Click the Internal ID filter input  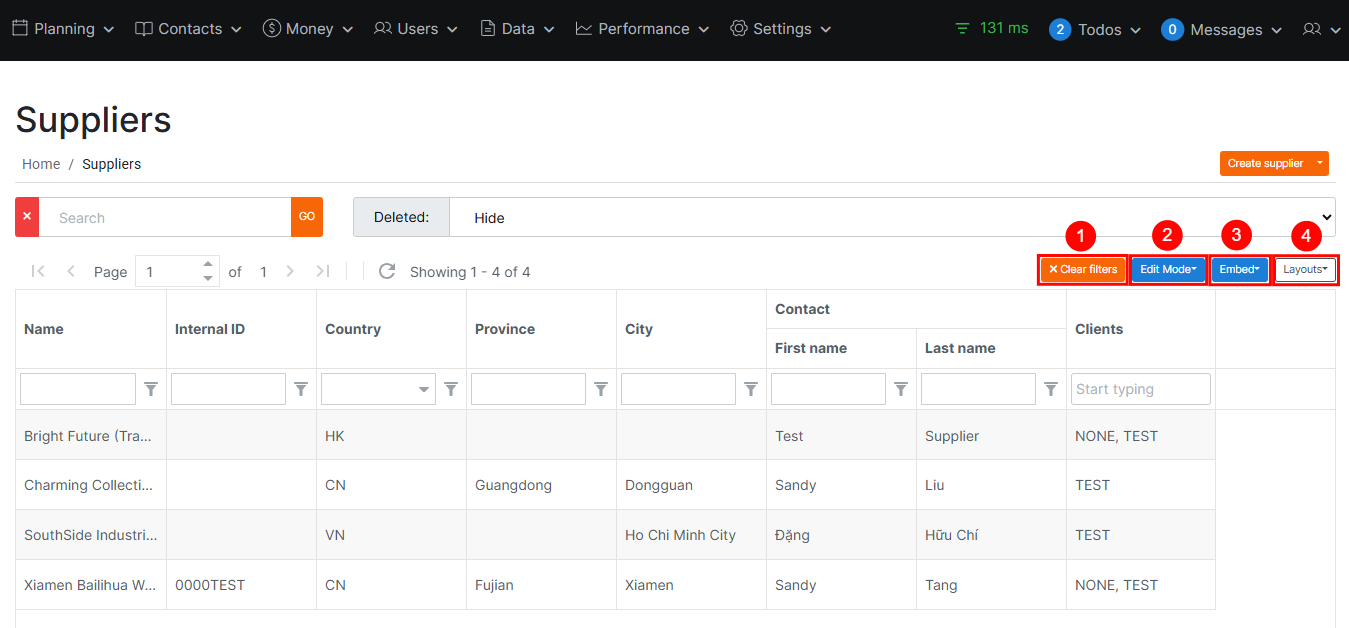228,389
